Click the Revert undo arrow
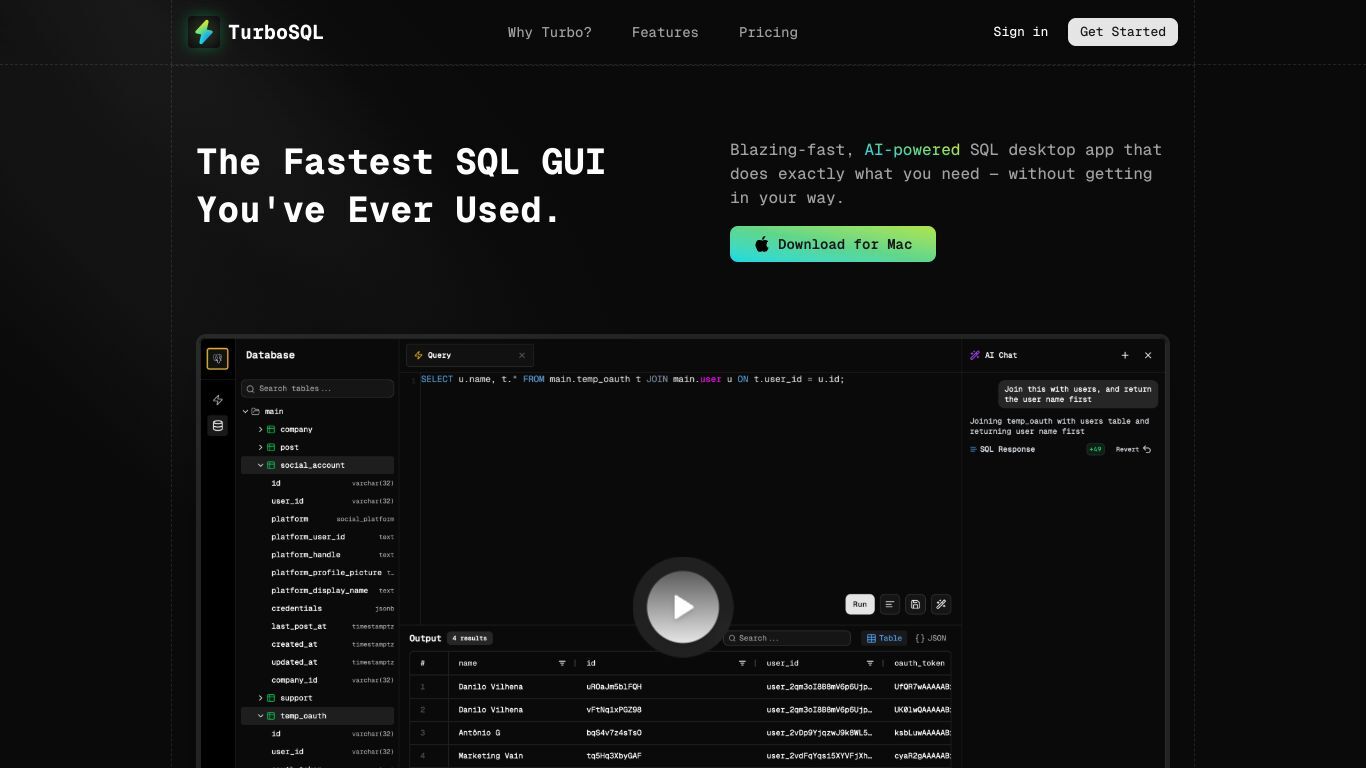The width and height of the screenshot is (1366, 768). [x=1147, y=450]
